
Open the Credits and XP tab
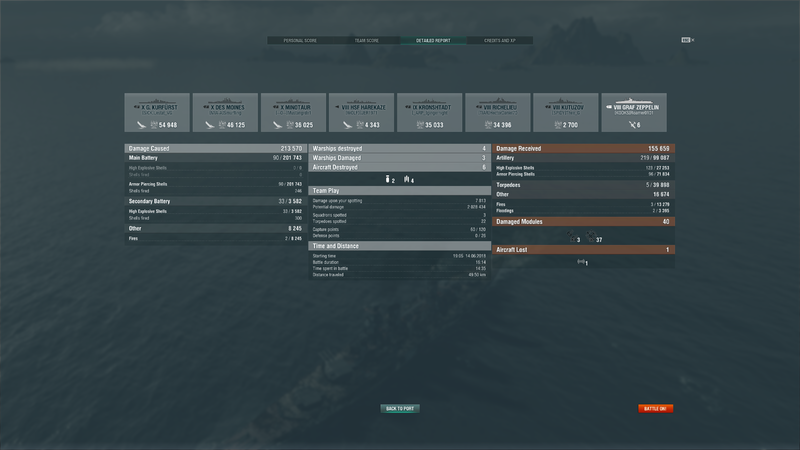point(499,40)
